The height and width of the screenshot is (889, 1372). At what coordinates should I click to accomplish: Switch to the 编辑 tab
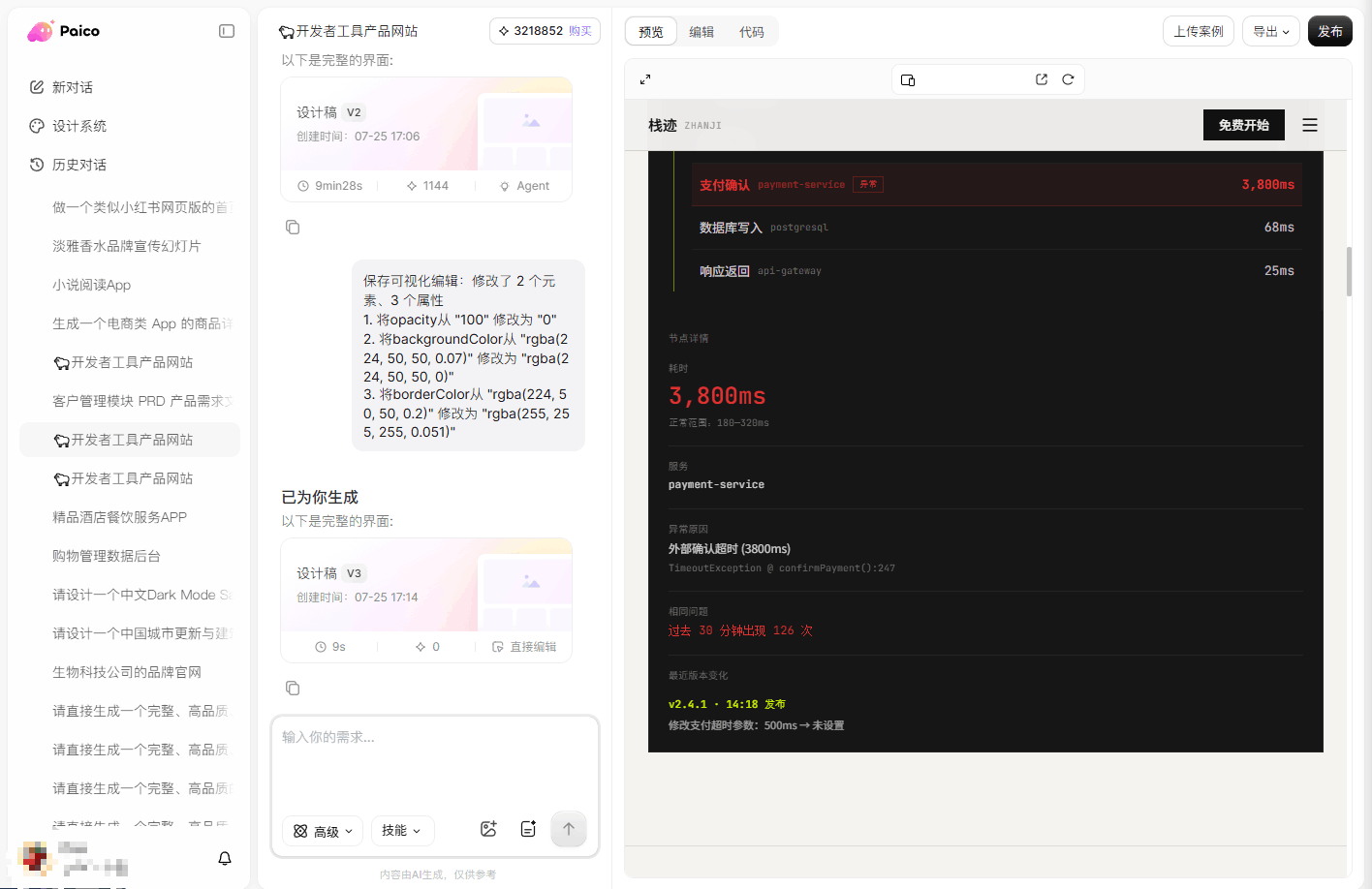pos(702,32)
